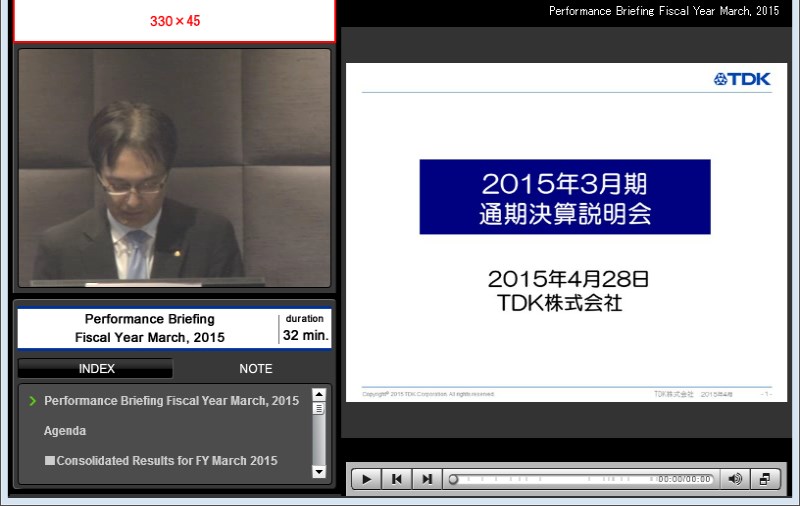Switch layout with the window toggle icon

click(765, 479)
